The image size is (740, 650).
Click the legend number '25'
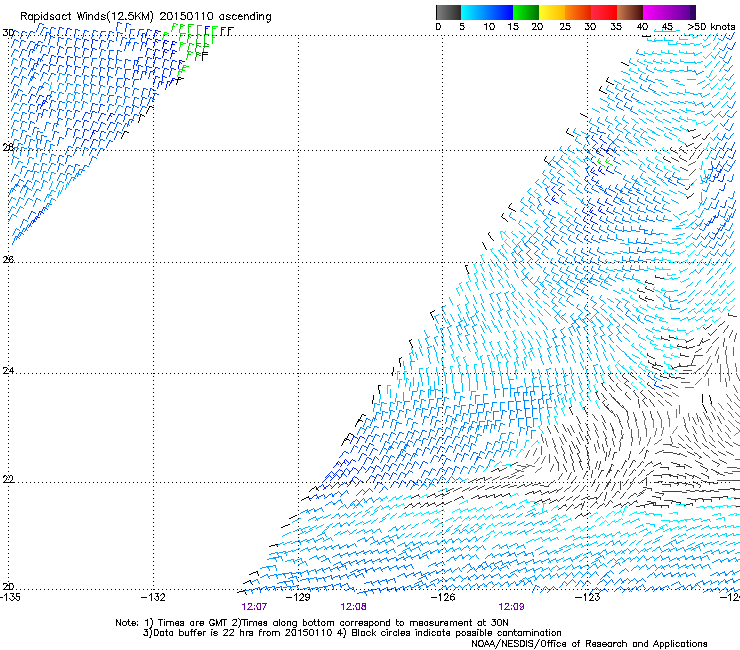click(565, 27)
